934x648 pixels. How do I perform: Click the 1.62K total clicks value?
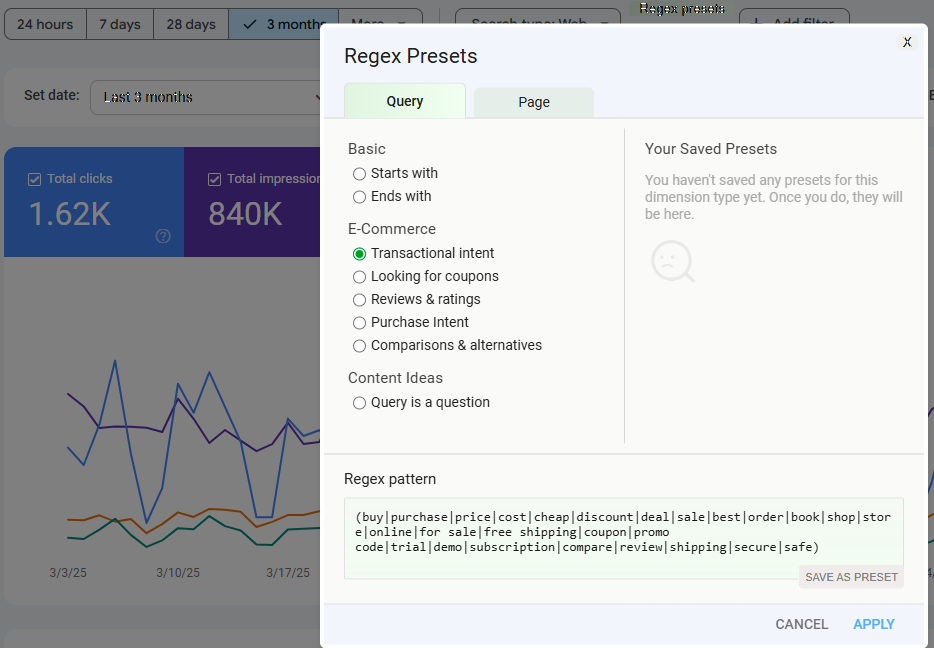70,214
